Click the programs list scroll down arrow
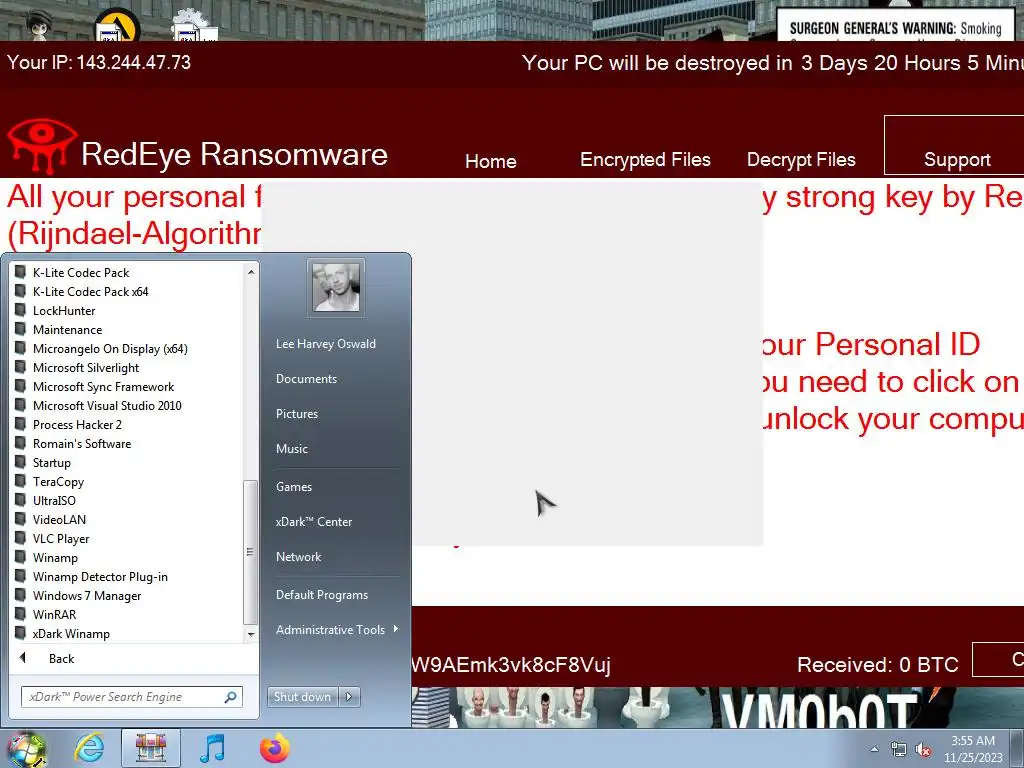 pos(251,634)
